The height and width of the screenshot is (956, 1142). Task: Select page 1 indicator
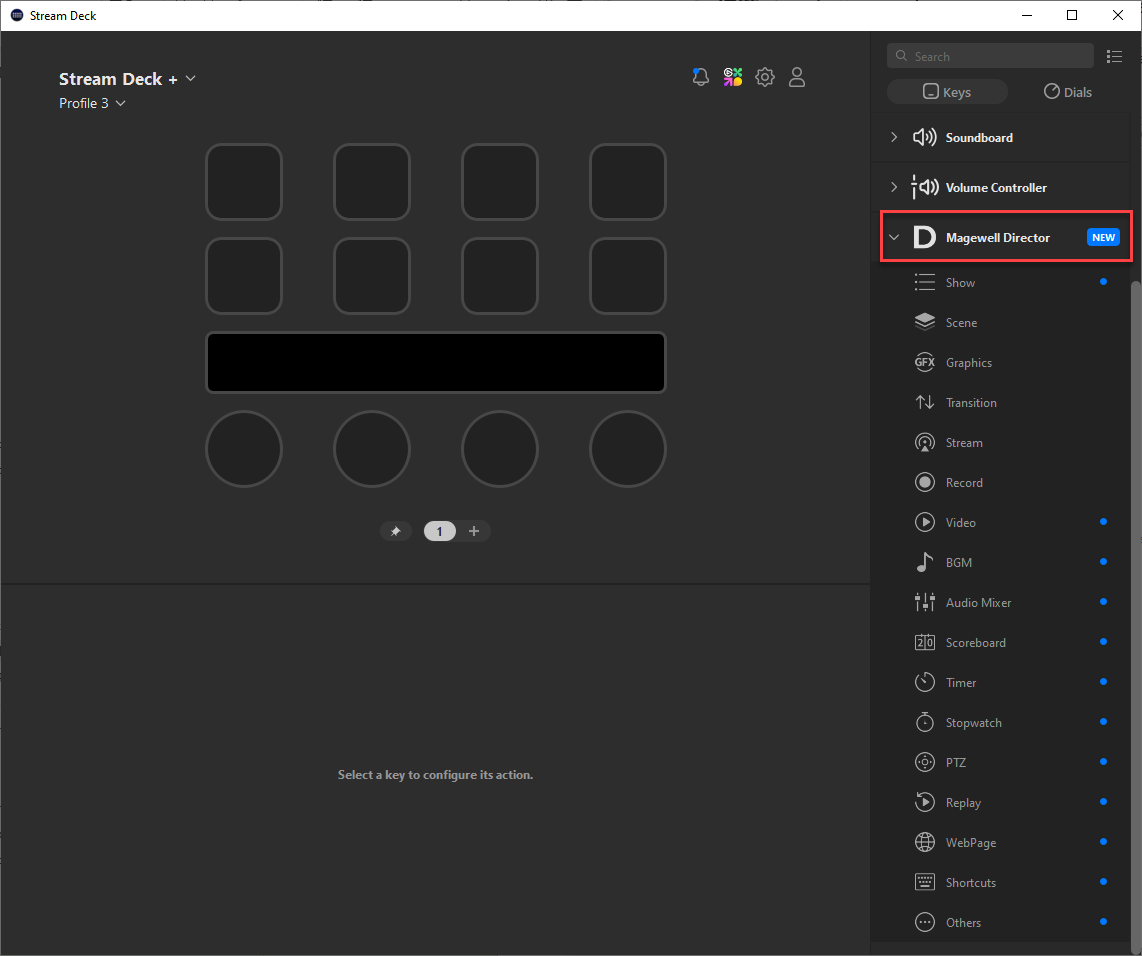click(439, 532)
